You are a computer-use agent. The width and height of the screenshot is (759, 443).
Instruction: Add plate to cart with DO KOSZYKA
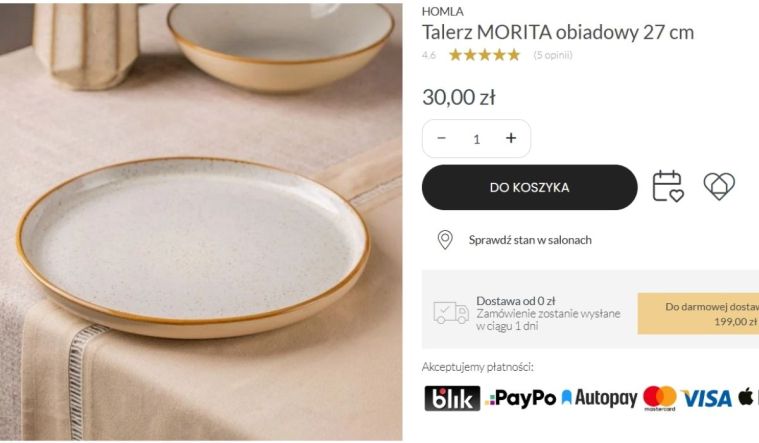point(530,187)
